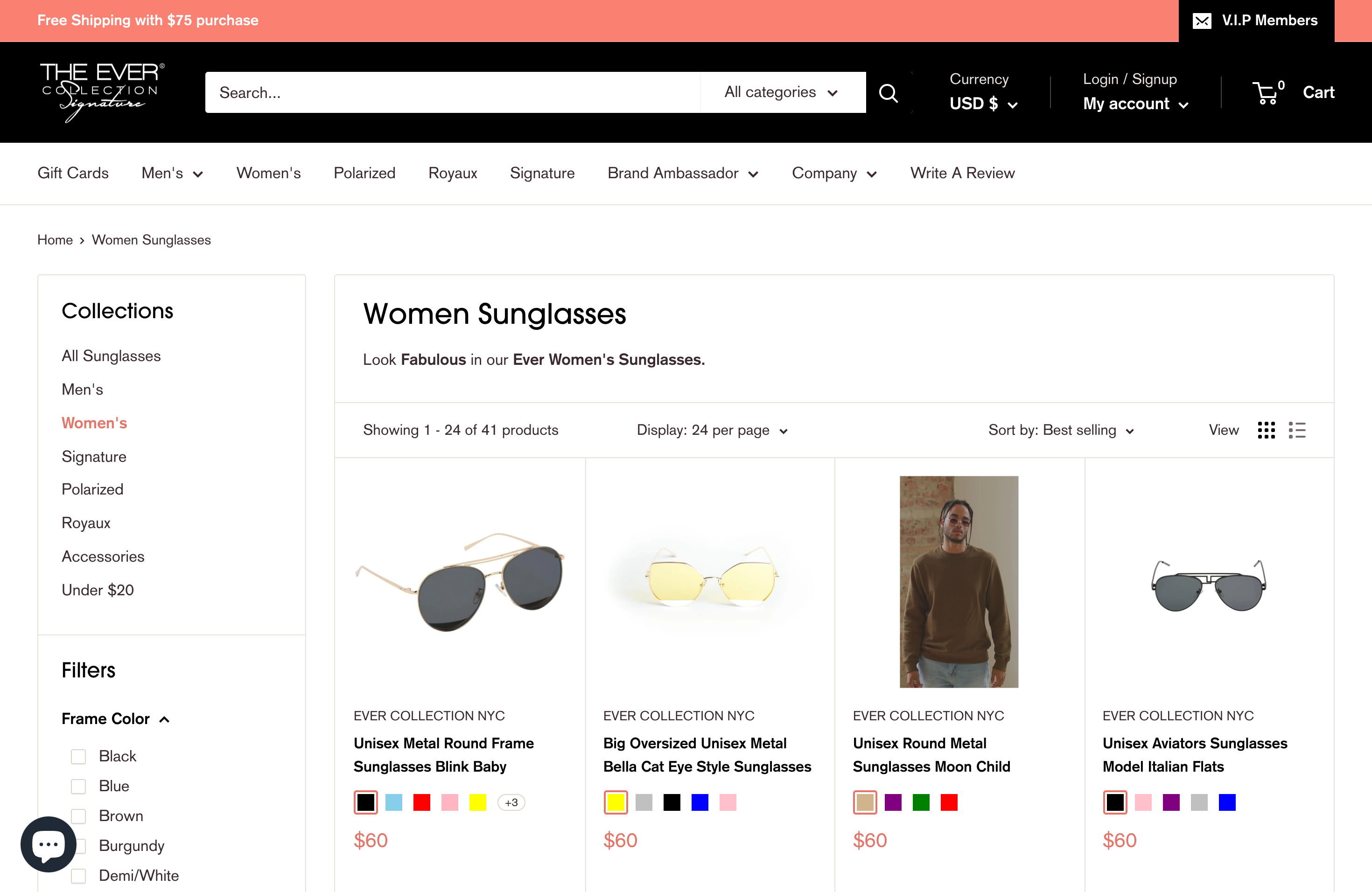Open the currency selector USD dropdown
The width and height of the screenshot is (1372, 892).
[982, 104]
